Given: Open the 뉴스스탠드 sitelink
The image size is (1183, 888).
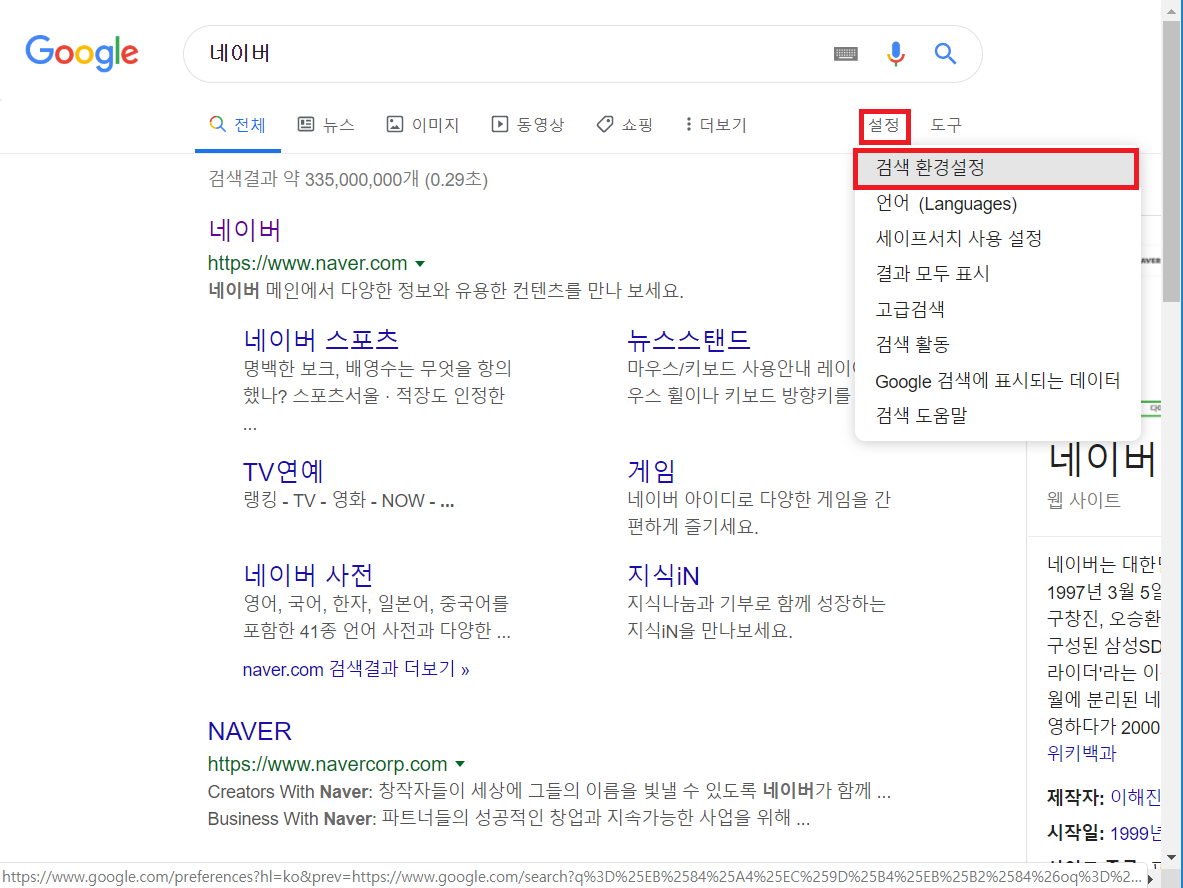Looking at the screenshot, I should tap(689, 340).
